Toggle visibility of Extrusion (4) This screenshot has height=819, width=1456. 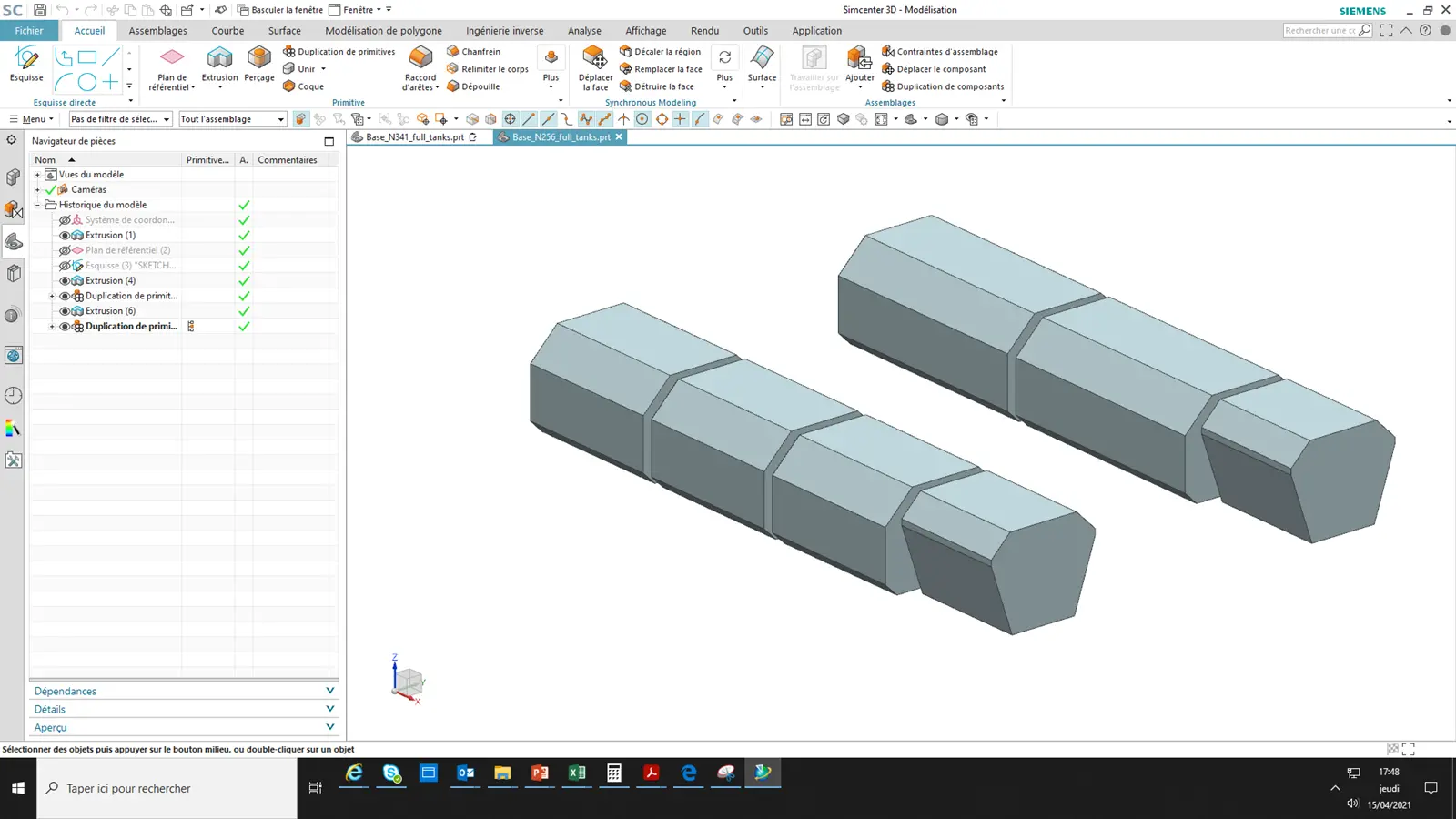coord(65,280)
